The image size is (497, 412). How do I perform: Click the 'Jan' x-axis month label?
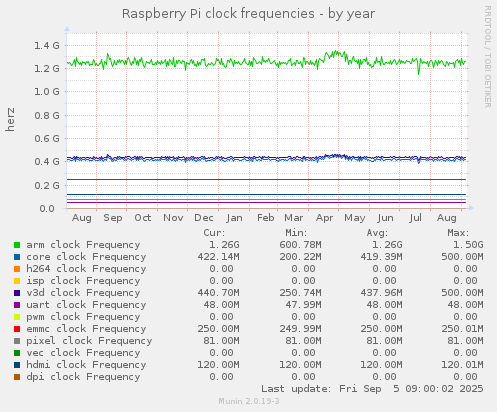tap(234, 218)
